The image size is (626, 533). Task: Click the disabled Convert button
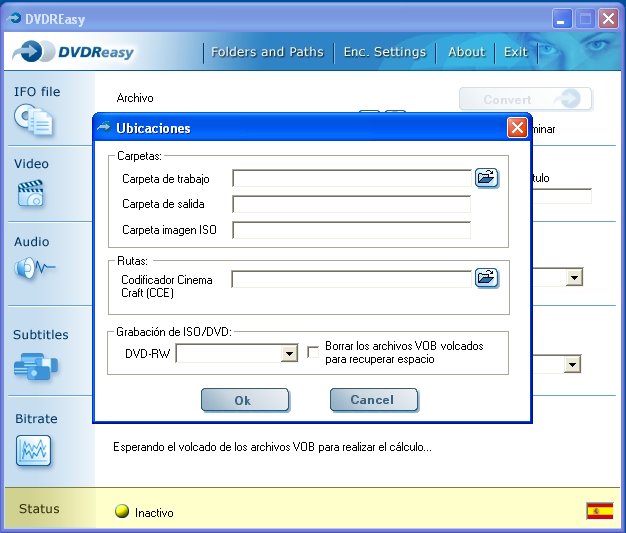[525, 99]
